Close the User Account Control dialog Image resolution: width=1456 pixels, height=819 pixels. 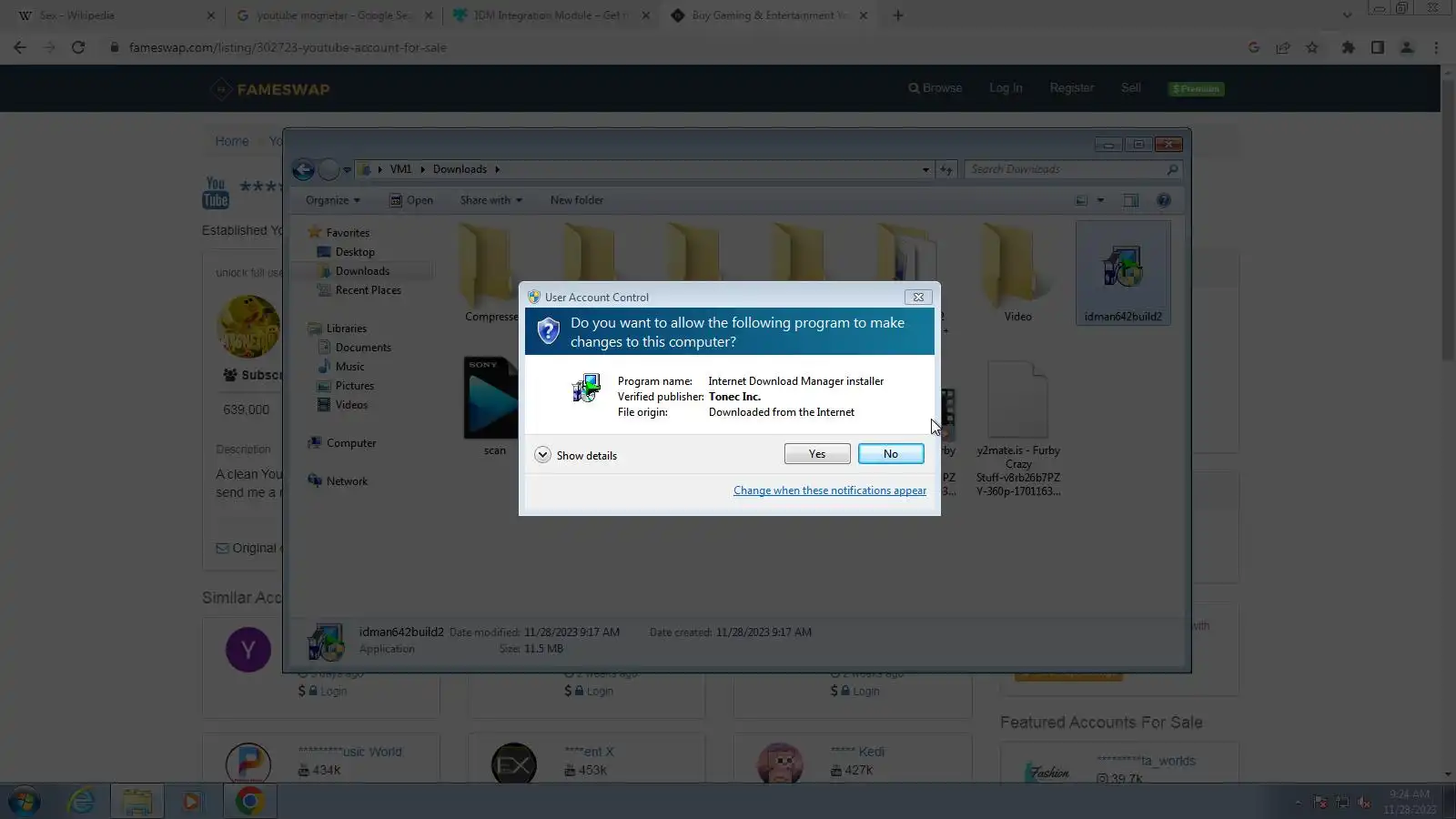[918, 297]
